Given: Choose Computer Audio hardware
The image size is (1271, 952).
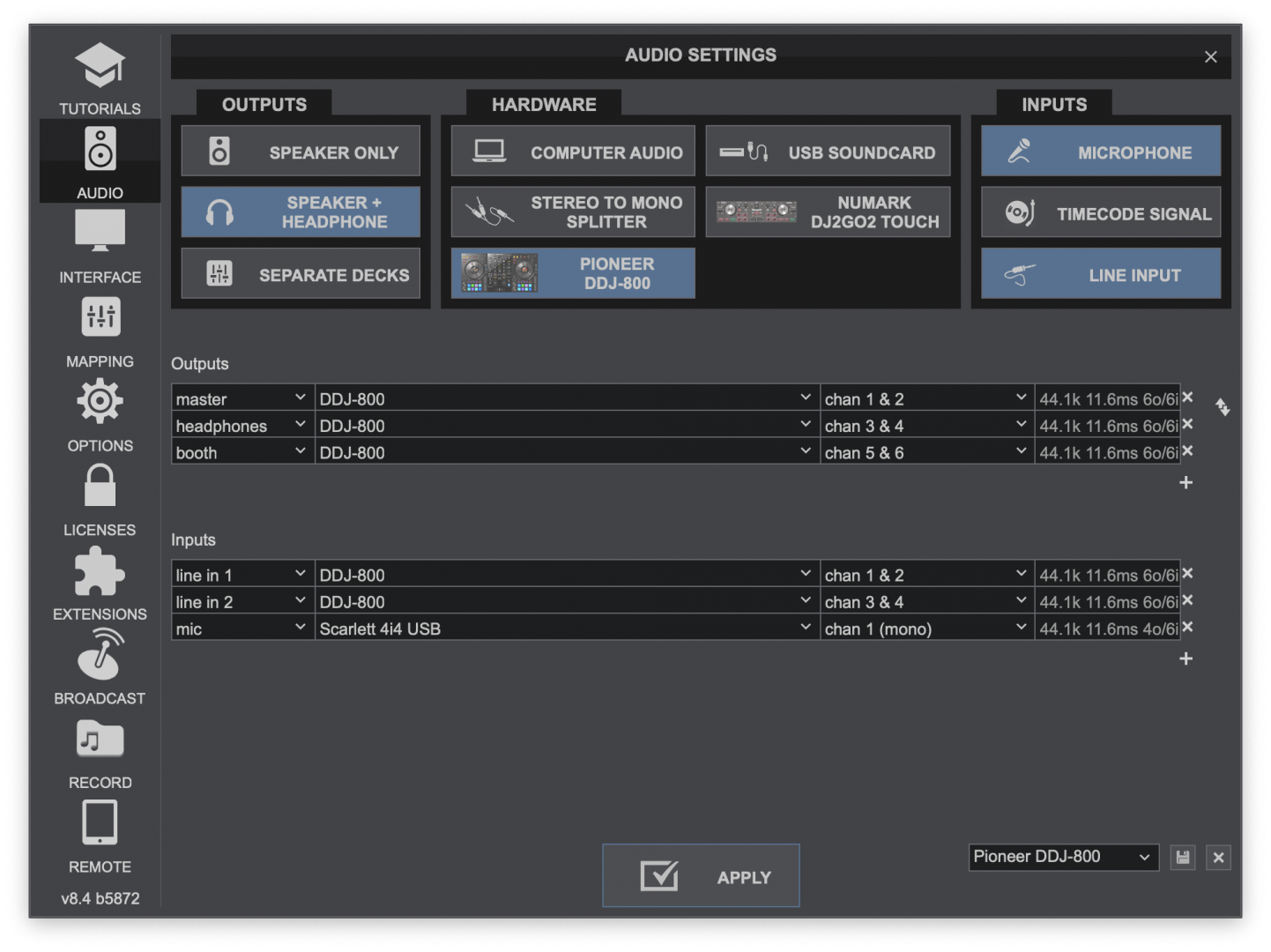Looking at the screenshot, I should pyautogui.click(x=573, y=152).
